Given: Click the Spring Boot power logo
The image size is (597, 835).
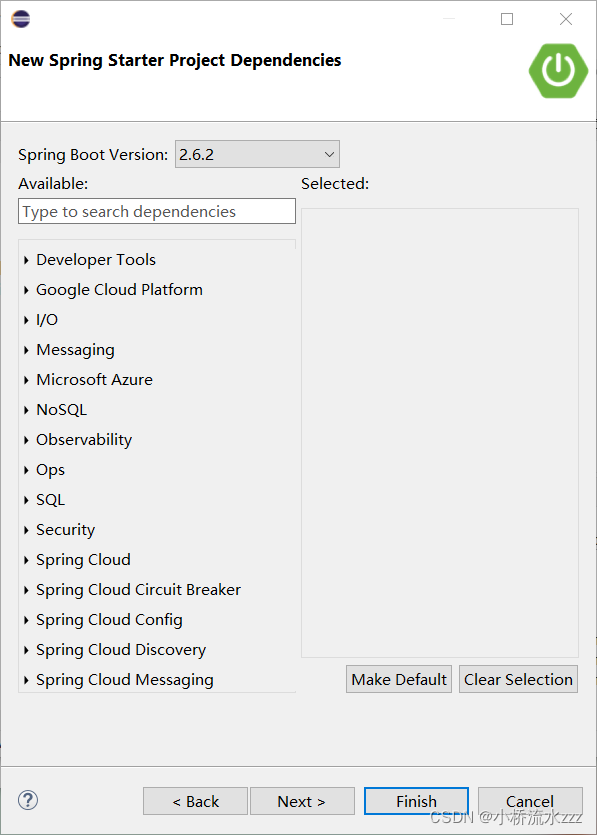Looking at the screenshot, I should coord(558,71).
